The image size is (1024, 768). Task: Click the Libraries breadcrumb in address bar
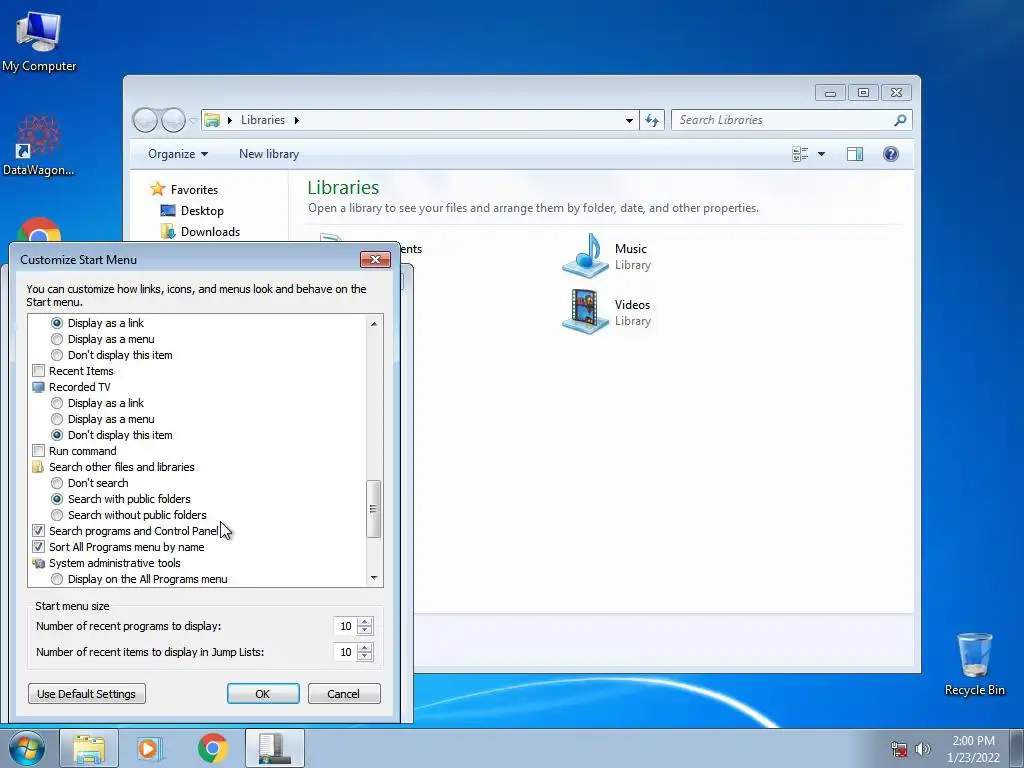pyautogui.click(x=263, y=120)
